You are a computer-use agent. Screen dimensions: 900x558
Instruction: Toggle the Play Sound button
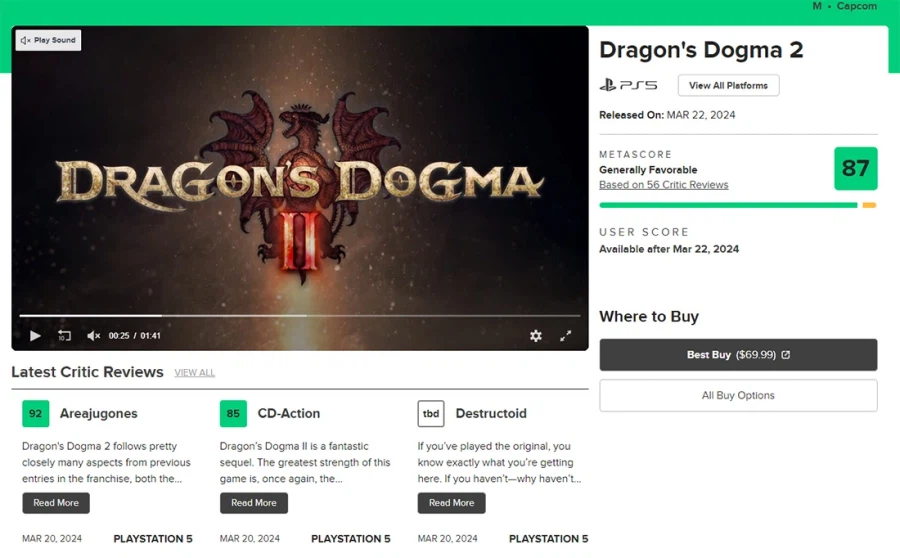(49, 40)
